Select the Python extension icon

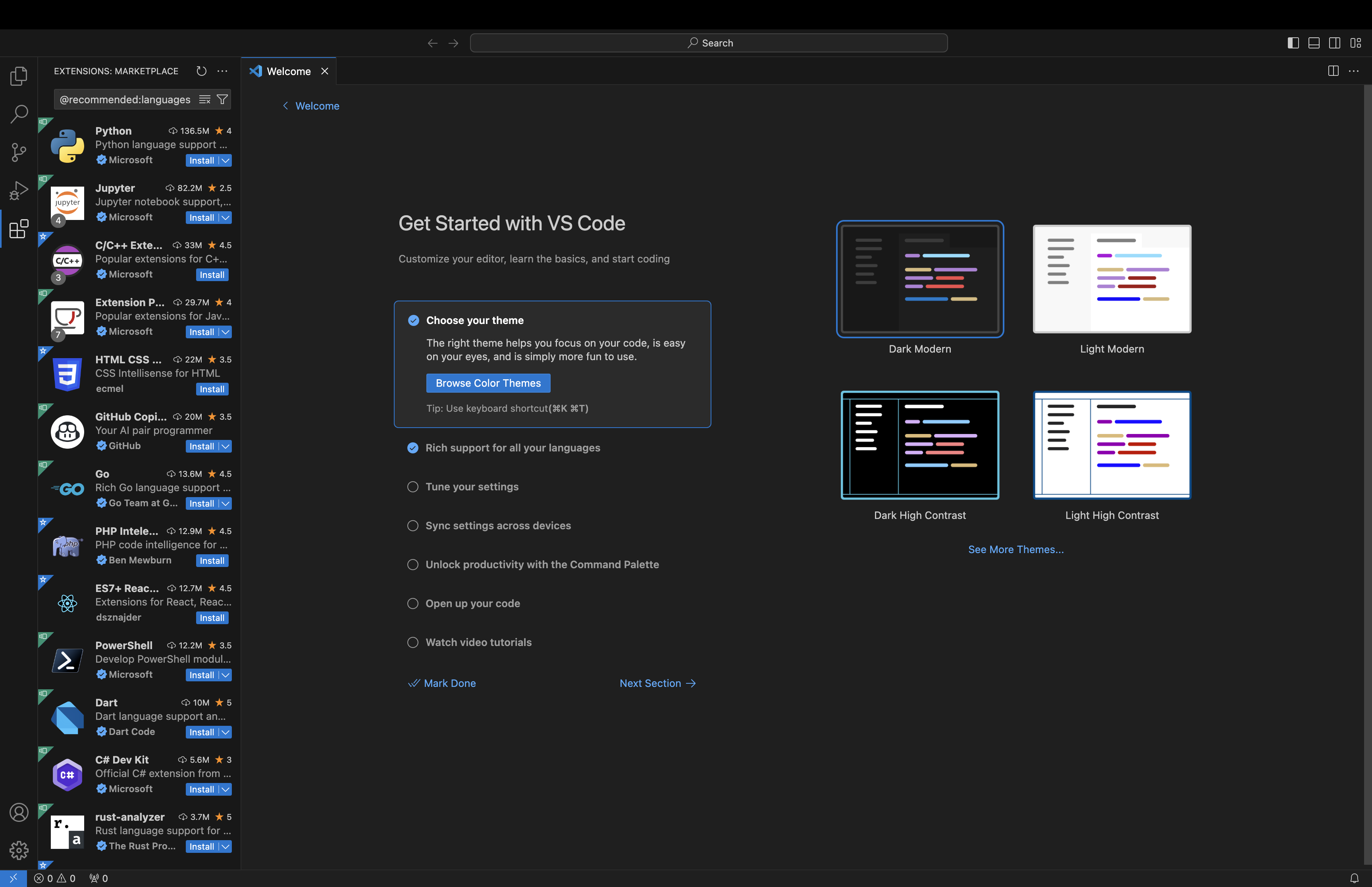coord(67,146)
